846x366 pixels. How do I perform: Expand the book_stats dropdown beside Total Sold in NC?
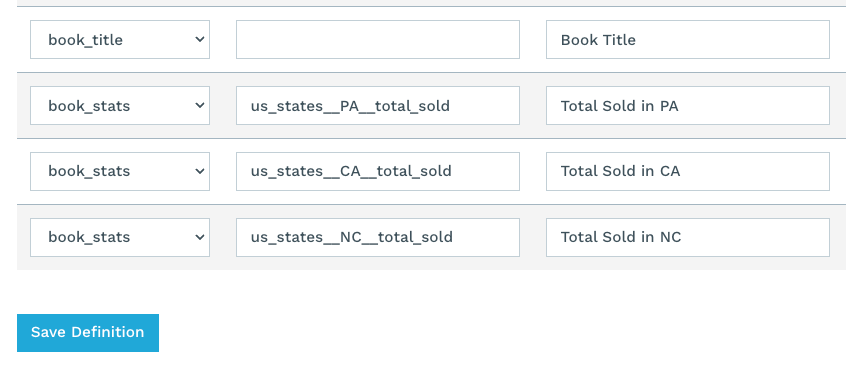coord(120,237)
